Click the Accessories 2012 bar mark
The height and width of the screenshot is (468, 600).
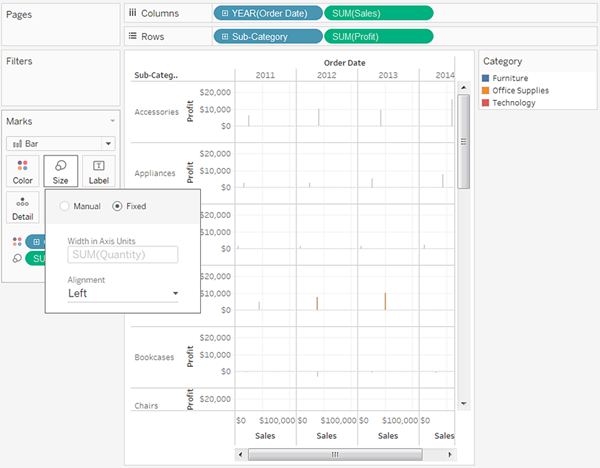coord(318,117)
